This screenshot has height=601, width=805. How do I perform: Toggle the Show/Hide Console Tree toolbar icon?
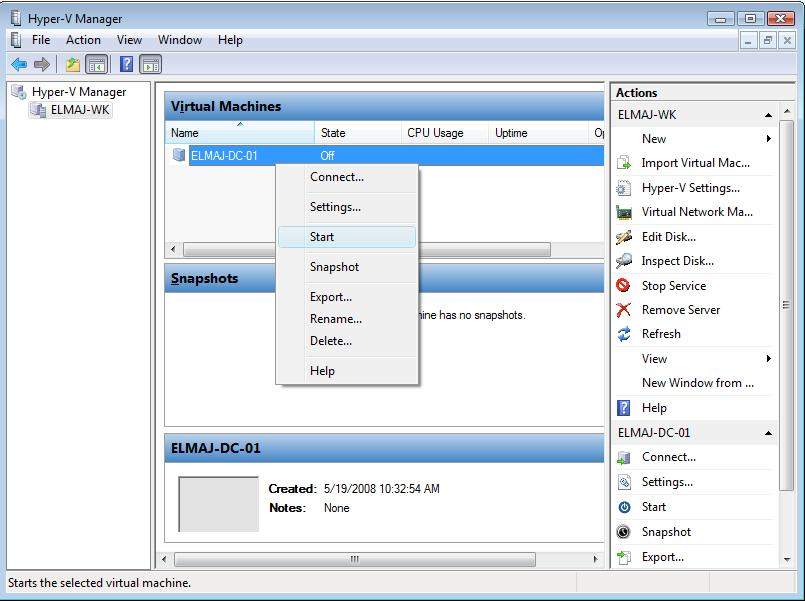[97, 65]
